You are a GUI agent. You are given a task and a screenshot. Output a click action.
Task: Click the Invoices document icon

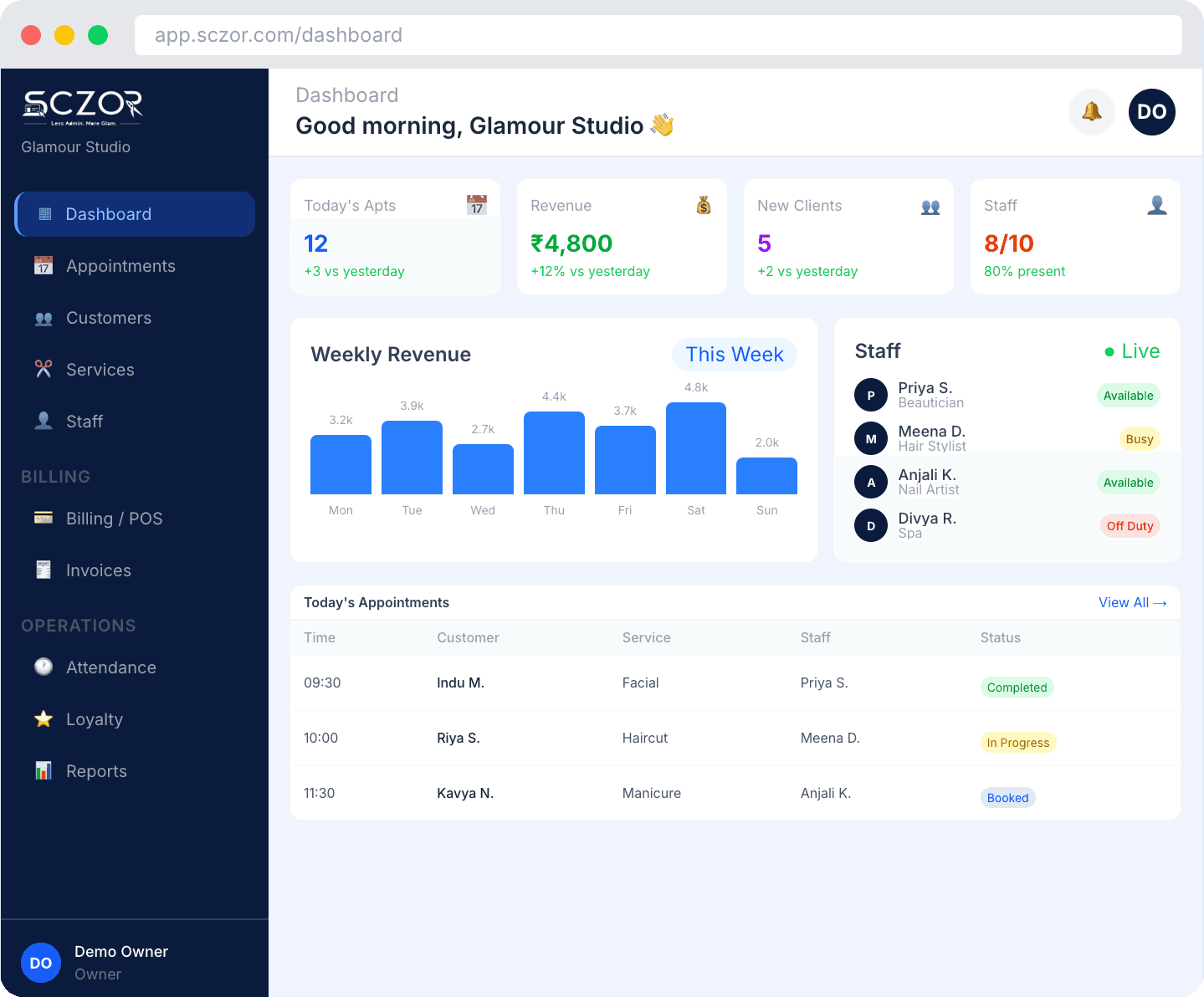[x=44, y=570]
